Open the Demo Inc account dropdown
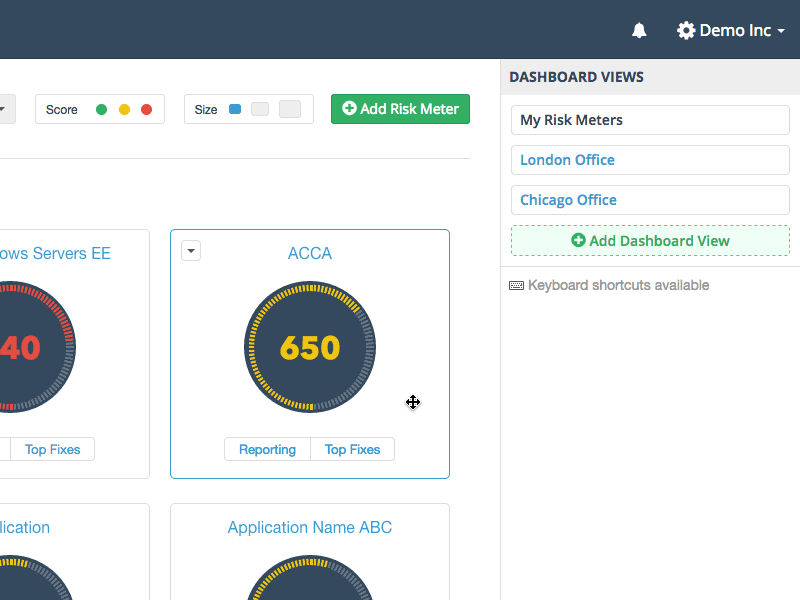 (731, 31)
